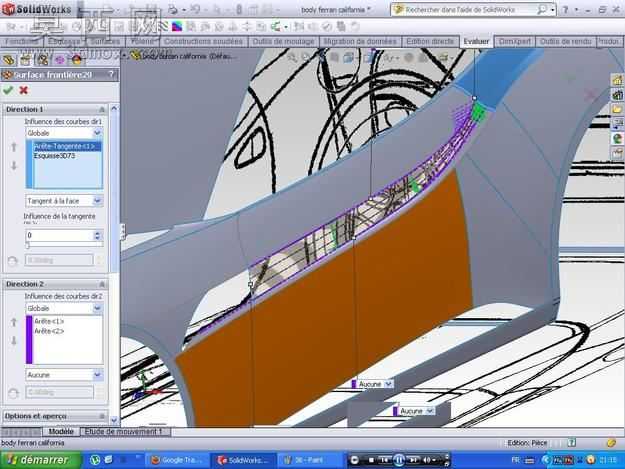Viewport: 625px width, 469px height.
Task: Switch to the Outils de moulage tab
Action: [x=283, y=41]
